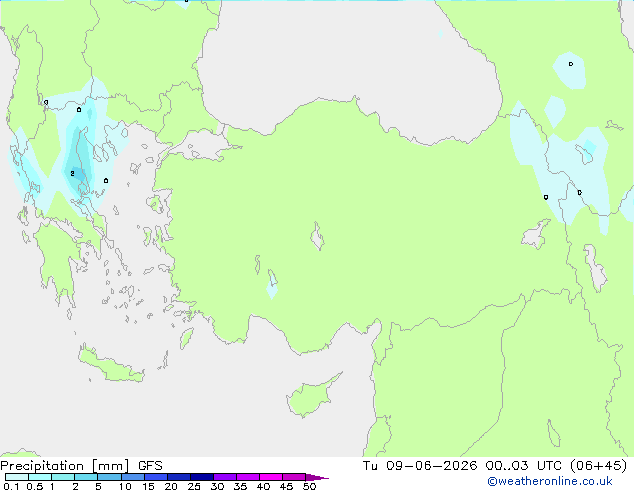Click the '2' precipitation value on the map
634x490 pixels.
(x=72, y=173)
